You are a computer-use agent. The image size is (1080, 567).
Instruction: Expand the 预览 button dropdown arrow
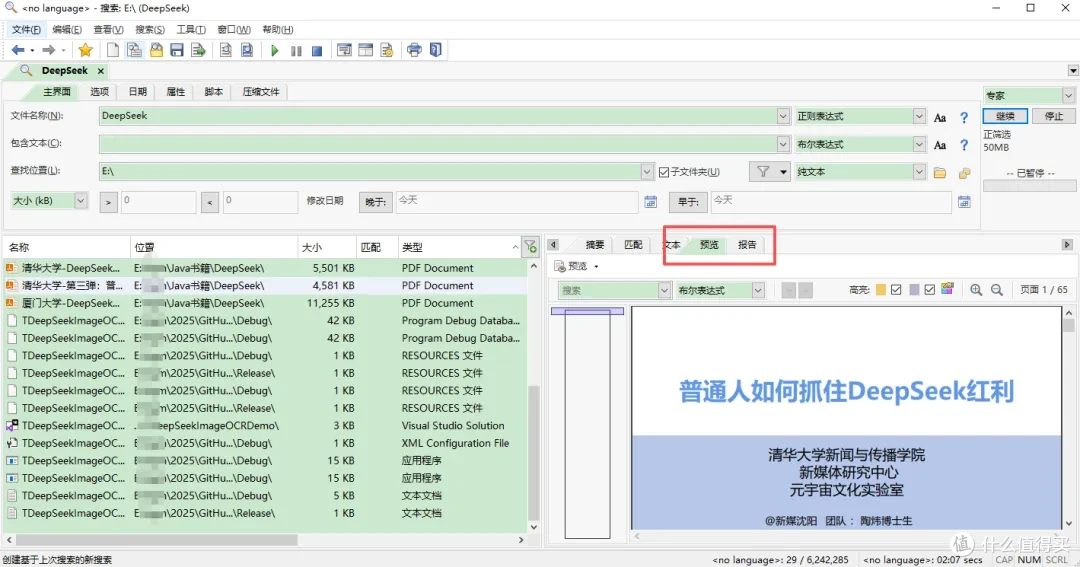tap(596, 266)
